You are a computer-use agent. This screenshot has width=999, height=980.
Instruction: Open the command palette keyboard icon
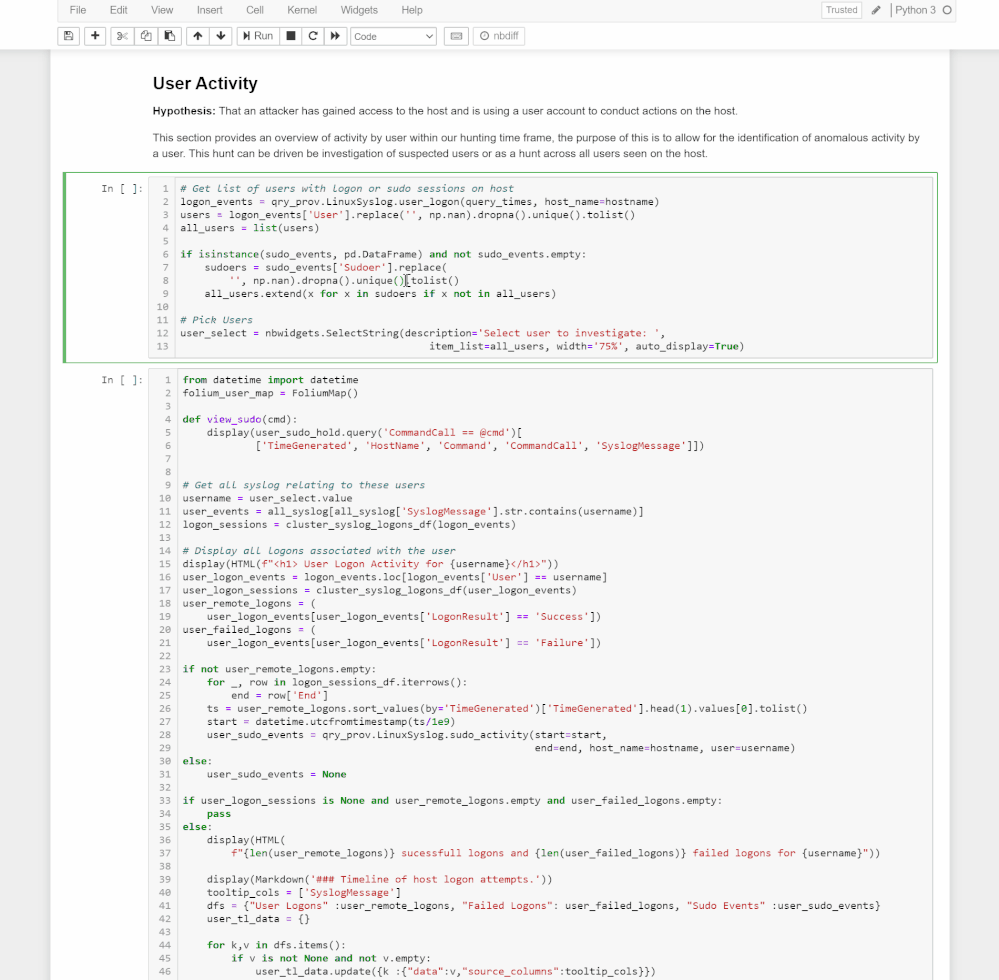point(456,36)
